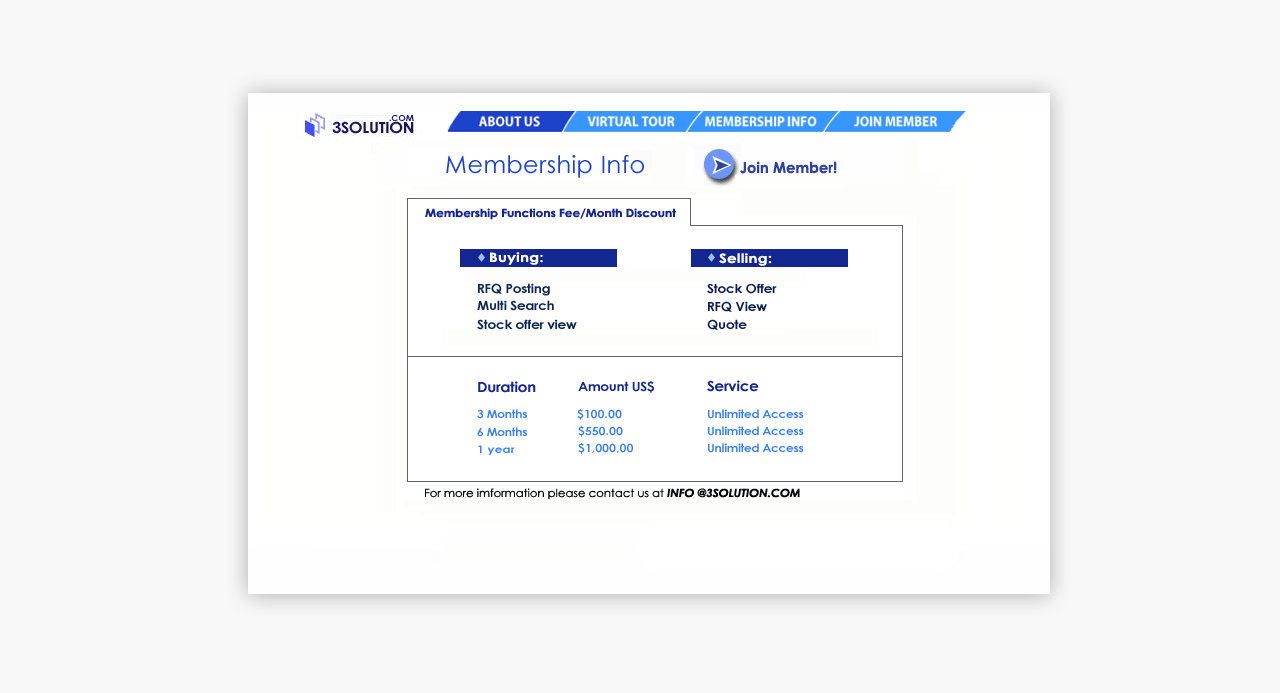Open the Virtual Tour nav tab
Viewport: 1280px width, 693px height.
click(630, 122)
